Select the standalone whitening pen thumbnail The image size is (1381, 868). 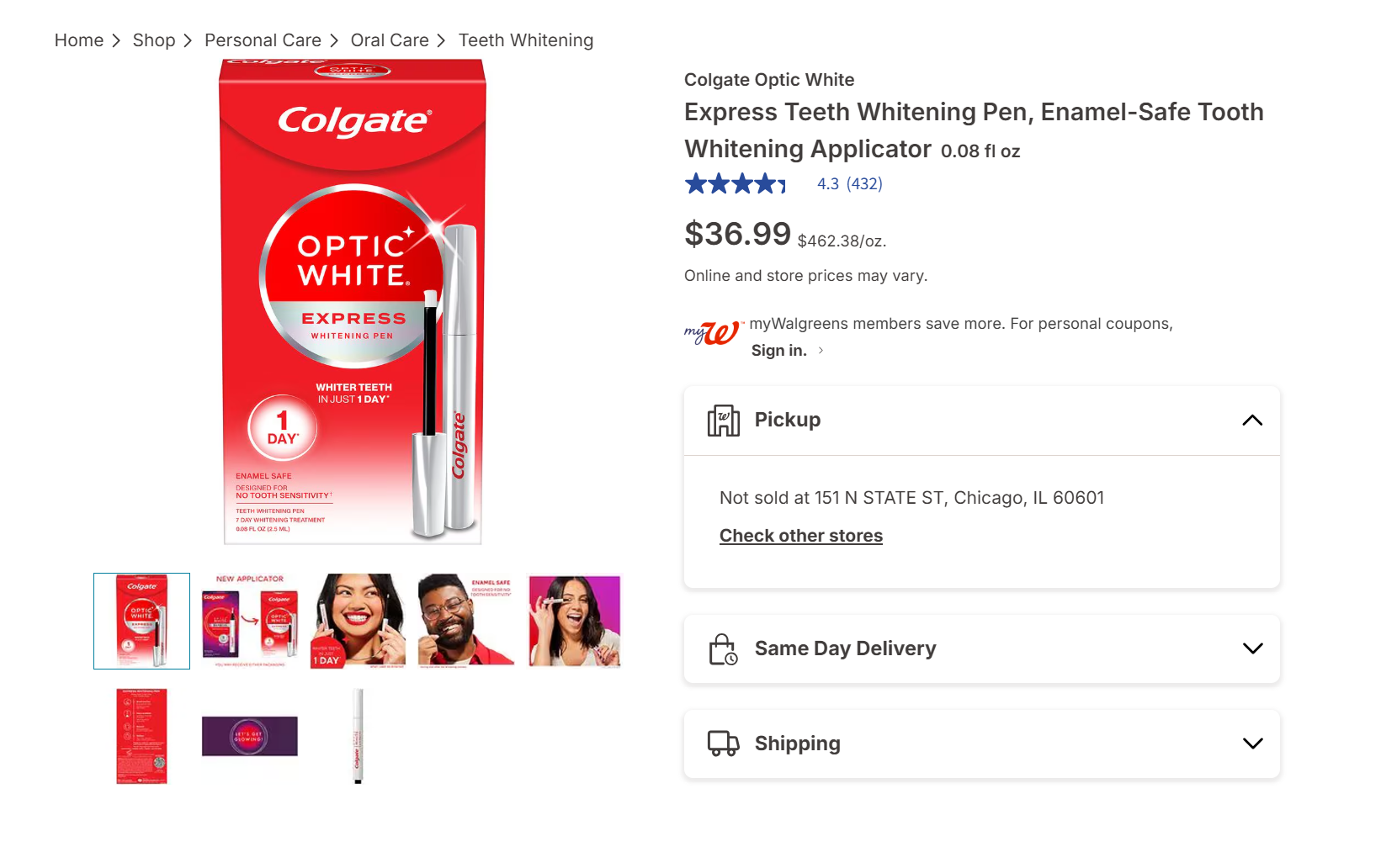[x=358, y=736]
